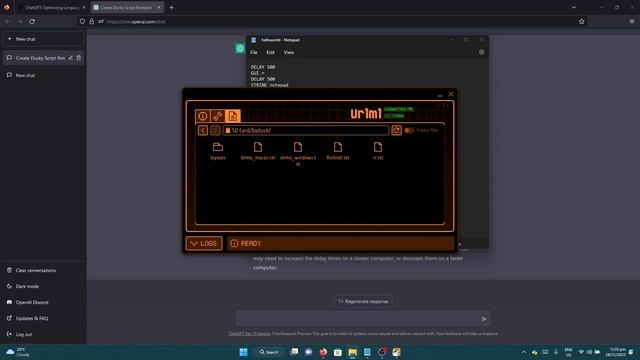Click the READY status bar in qFlipper

341,243
